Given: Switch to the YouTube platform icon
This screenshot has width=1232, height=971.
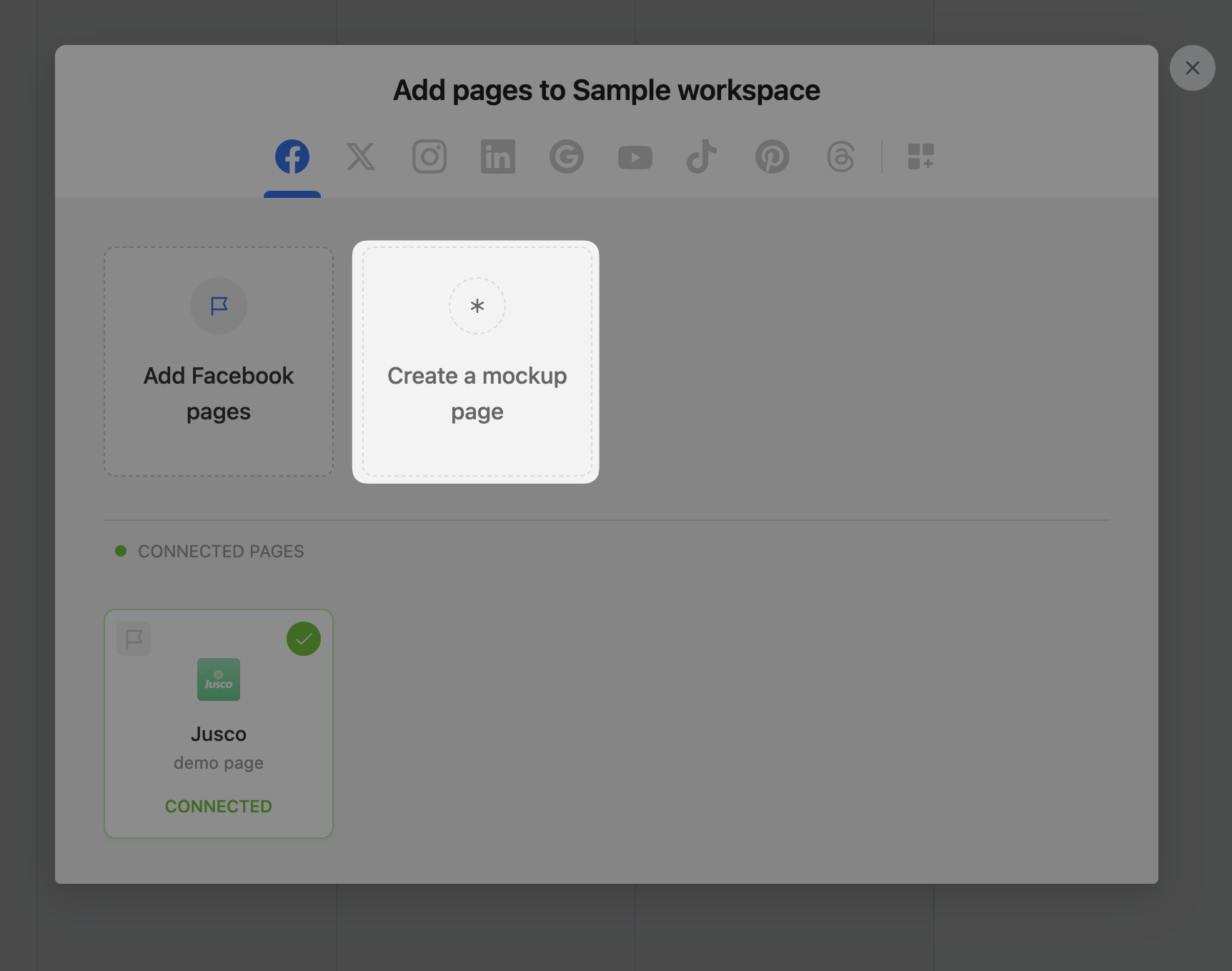Looking at the screenshot, I should (635, 157).
